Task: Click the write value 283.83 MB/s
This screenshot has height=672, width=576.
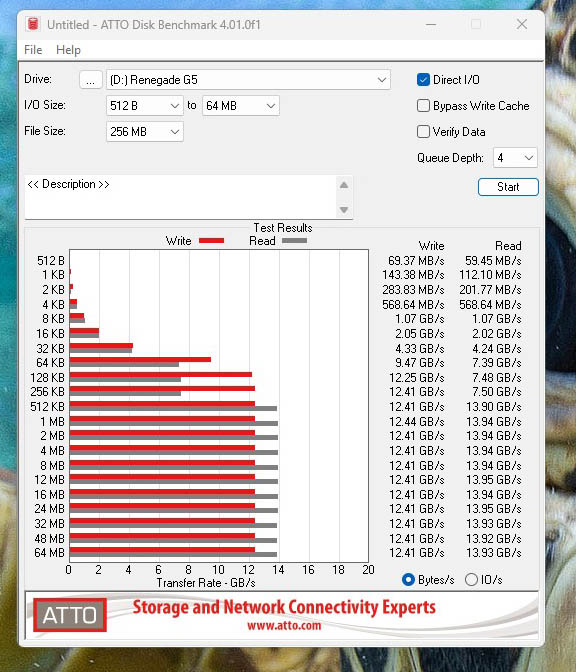Action: click(x=413, y=290)
